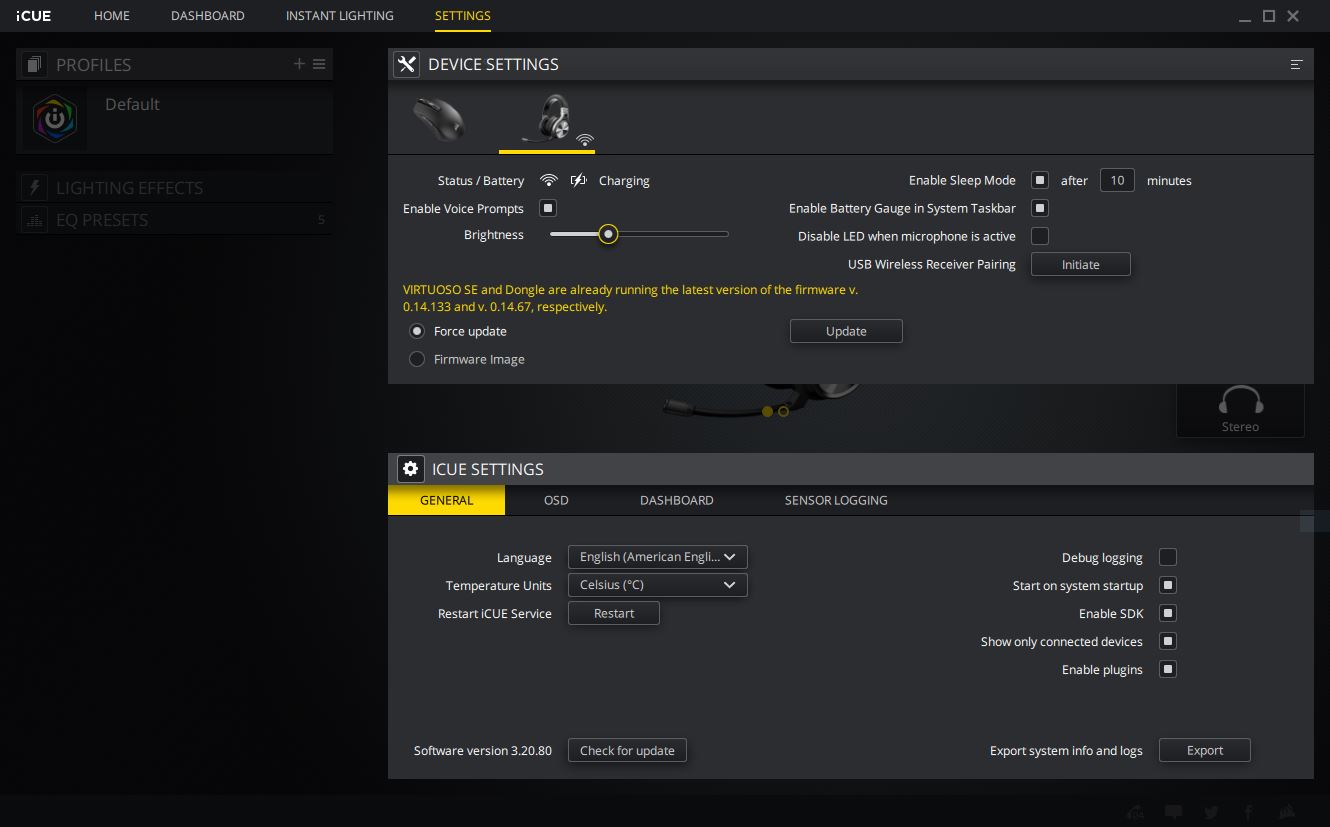Screen dimensions: 1330x827
Task: Click the EQ Presets equalizer icon
Action: [34, 220]
